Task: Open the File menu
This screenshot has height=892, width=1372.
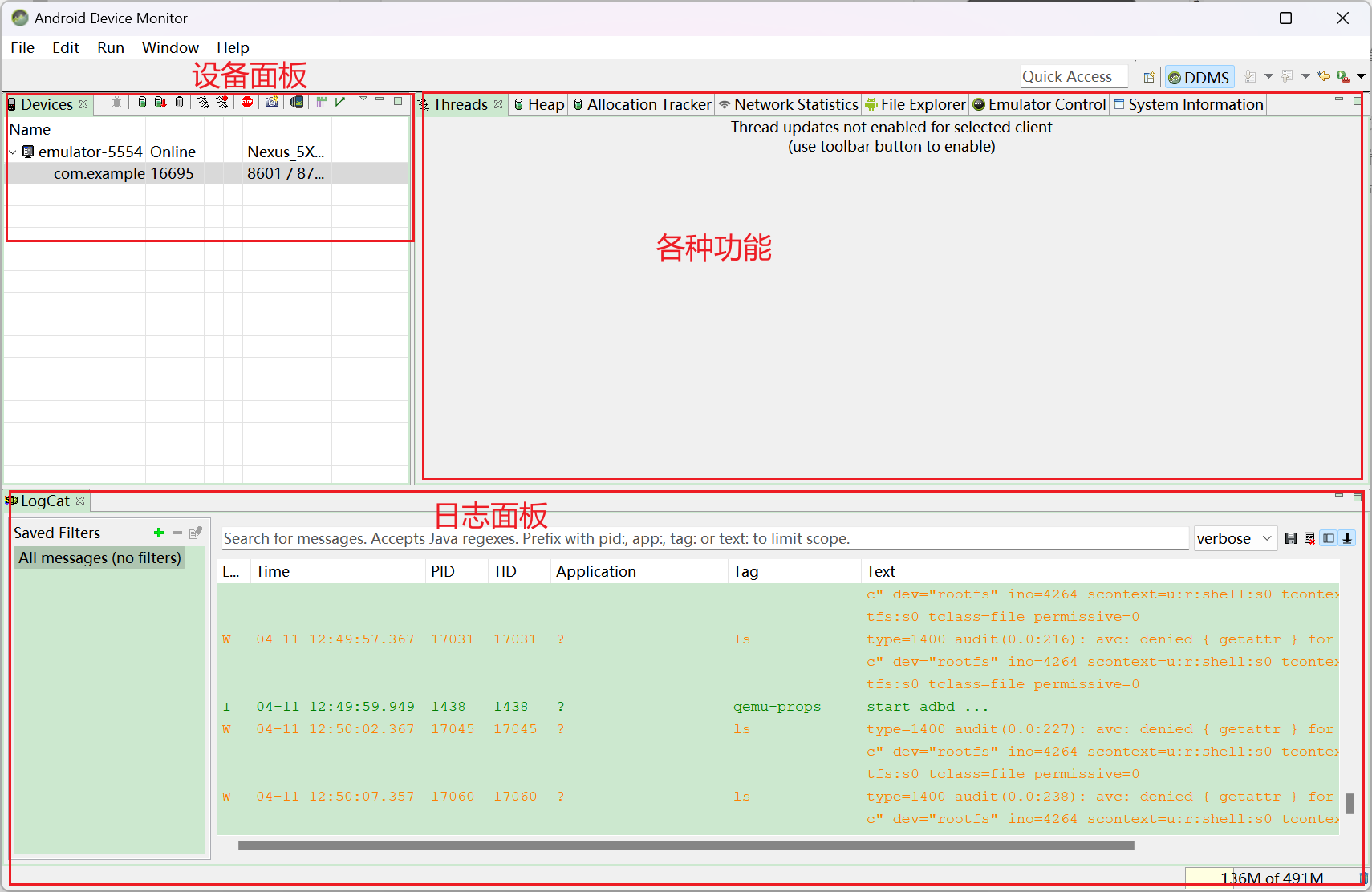Action: click(x=22, y=47)
